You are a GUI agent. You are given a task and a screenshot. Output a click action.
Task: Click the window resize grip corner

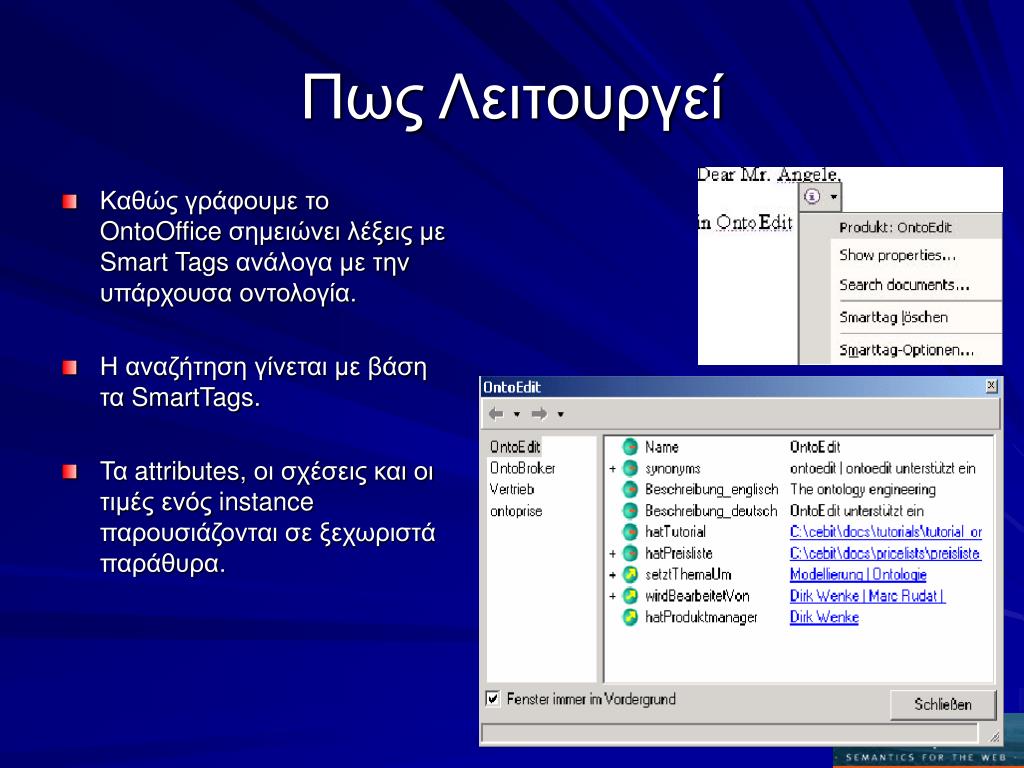point(994,736)
